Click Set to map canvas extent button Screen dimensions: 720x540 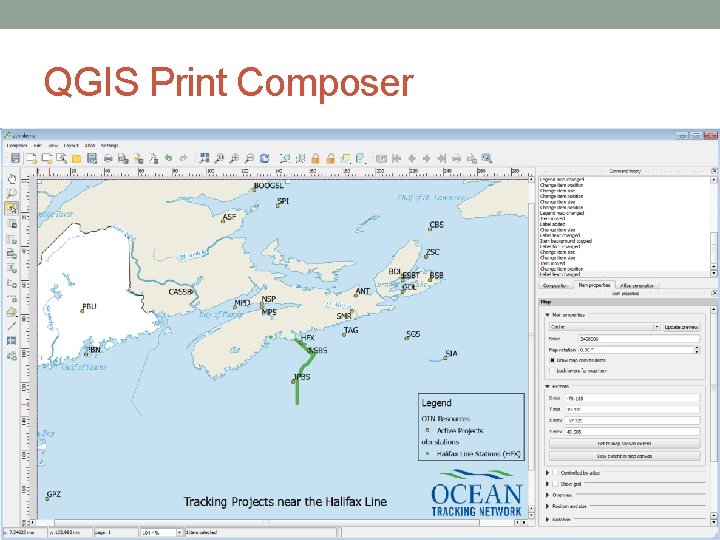[x=624, y=444]
